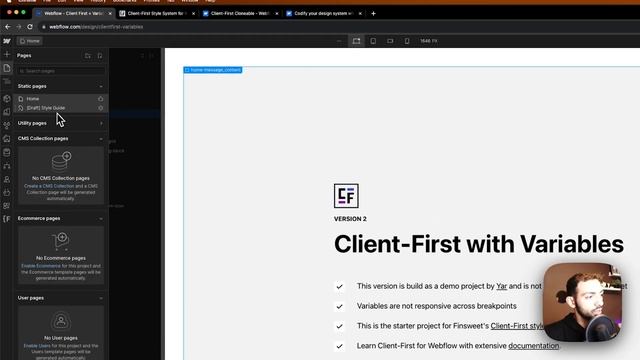Screen dimensions: 640x360
Task: Reload the browser page
Action: (x=30, y=27)
